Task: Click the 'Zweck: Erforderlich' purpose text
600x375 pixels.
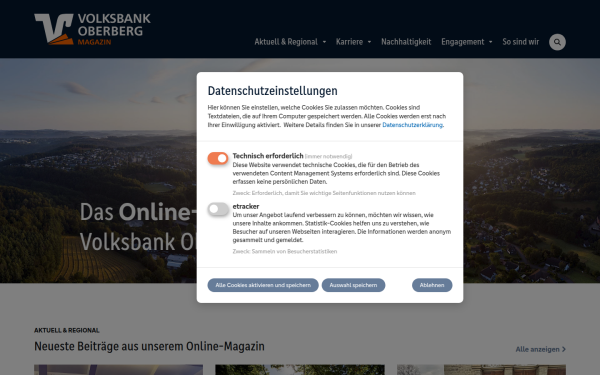Action: click(324, 193)
